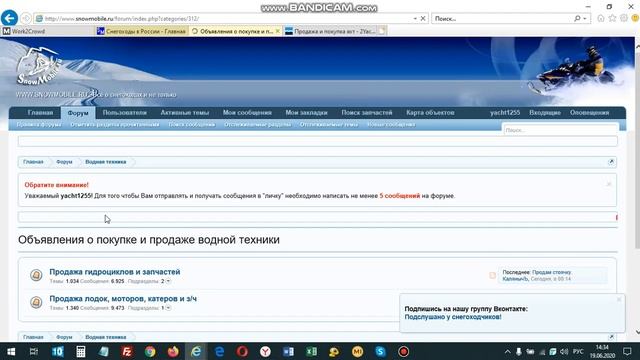This screenshot has height=360, width=640.
Task: Click the forum icon beside "Продажа гидроциклов"
Action: pos(36,275)
